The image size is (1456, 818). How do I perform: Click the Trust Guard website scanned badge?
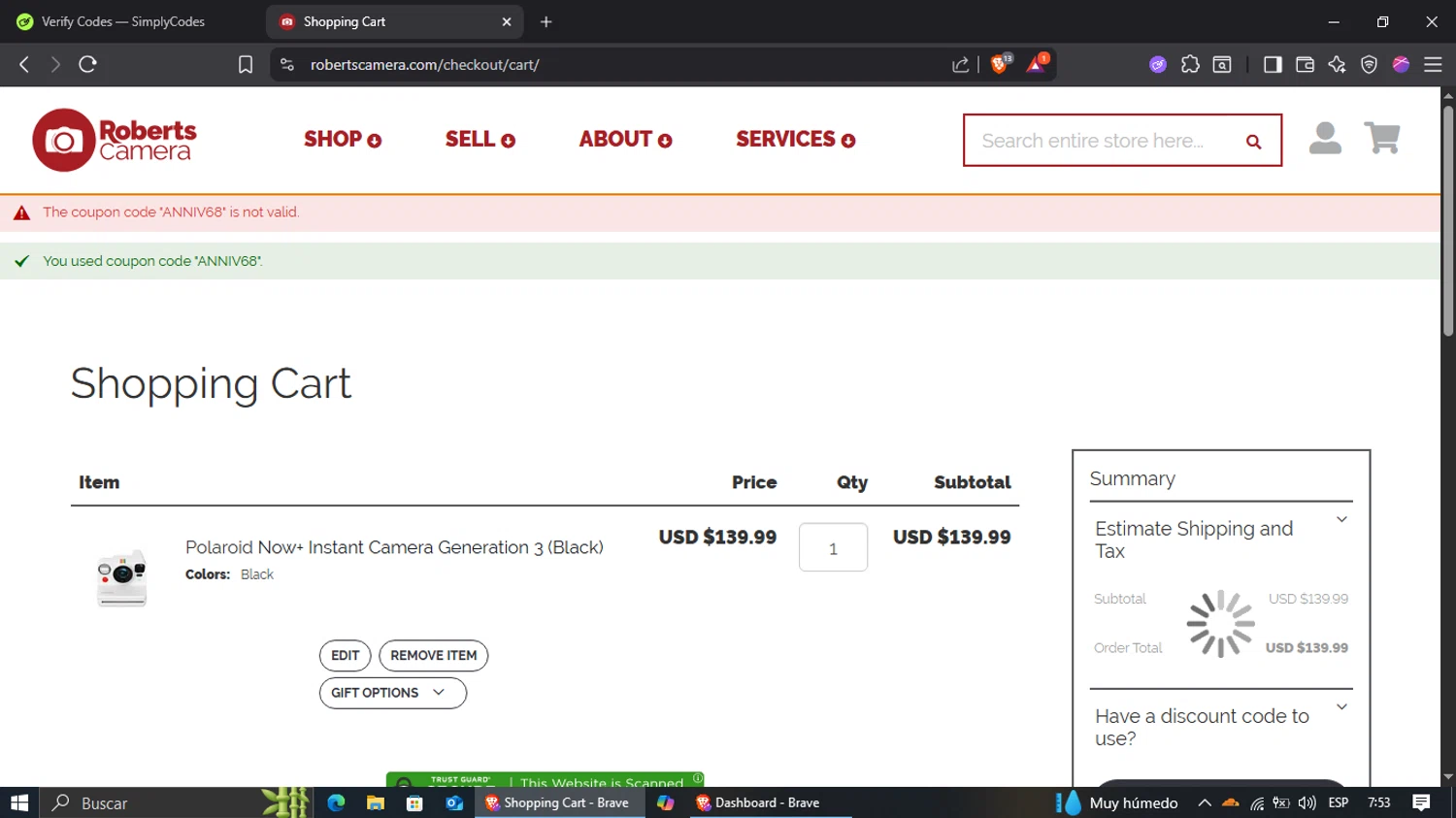[x=545, y=779]
